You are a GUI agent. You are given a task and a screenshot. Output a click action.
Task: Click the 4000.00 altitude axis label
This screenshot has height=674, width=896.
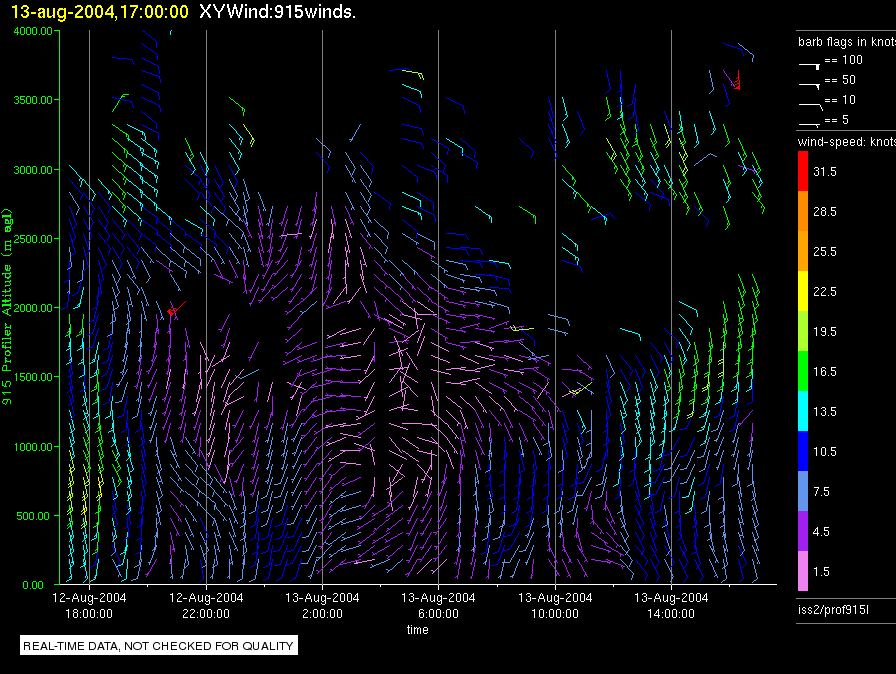coord(33,31)
